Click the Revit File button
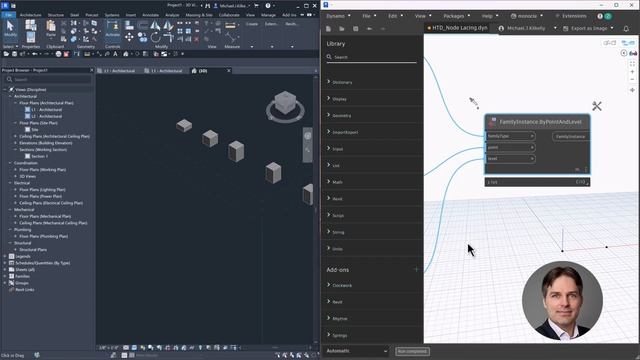Image resolution: width=640 pixels, height=360 pixels. click(8, 15)
